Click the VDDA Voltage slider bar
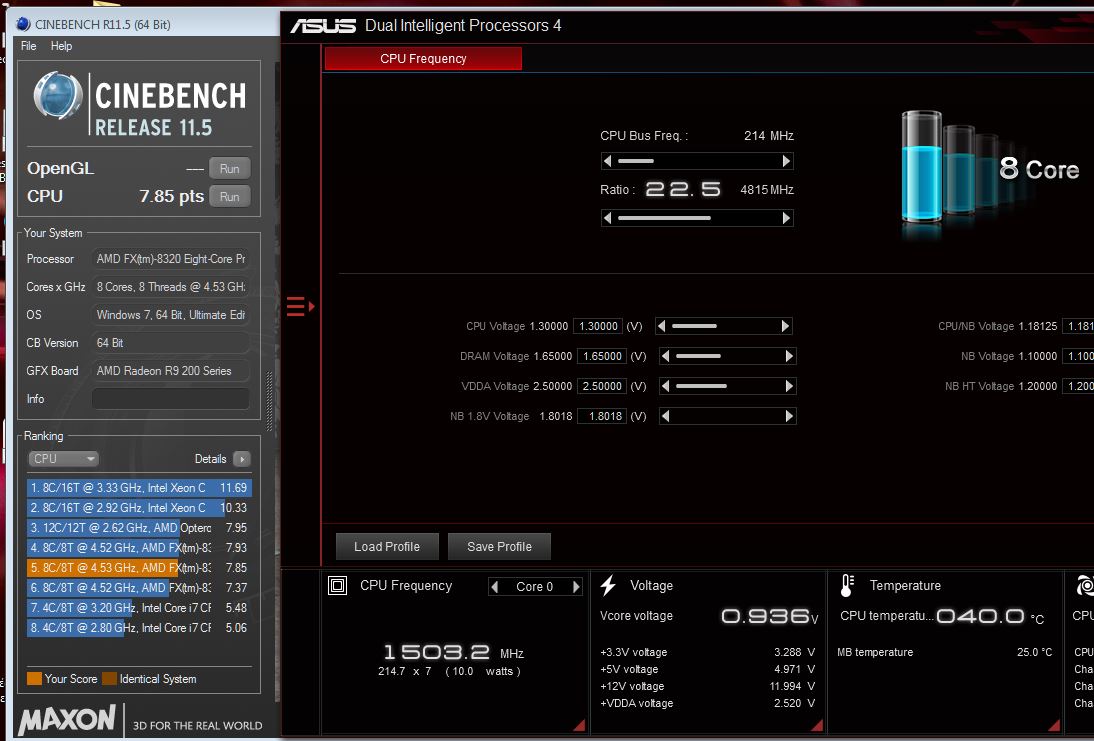This screenshot has width=1094, height=741. coord(728,386)
